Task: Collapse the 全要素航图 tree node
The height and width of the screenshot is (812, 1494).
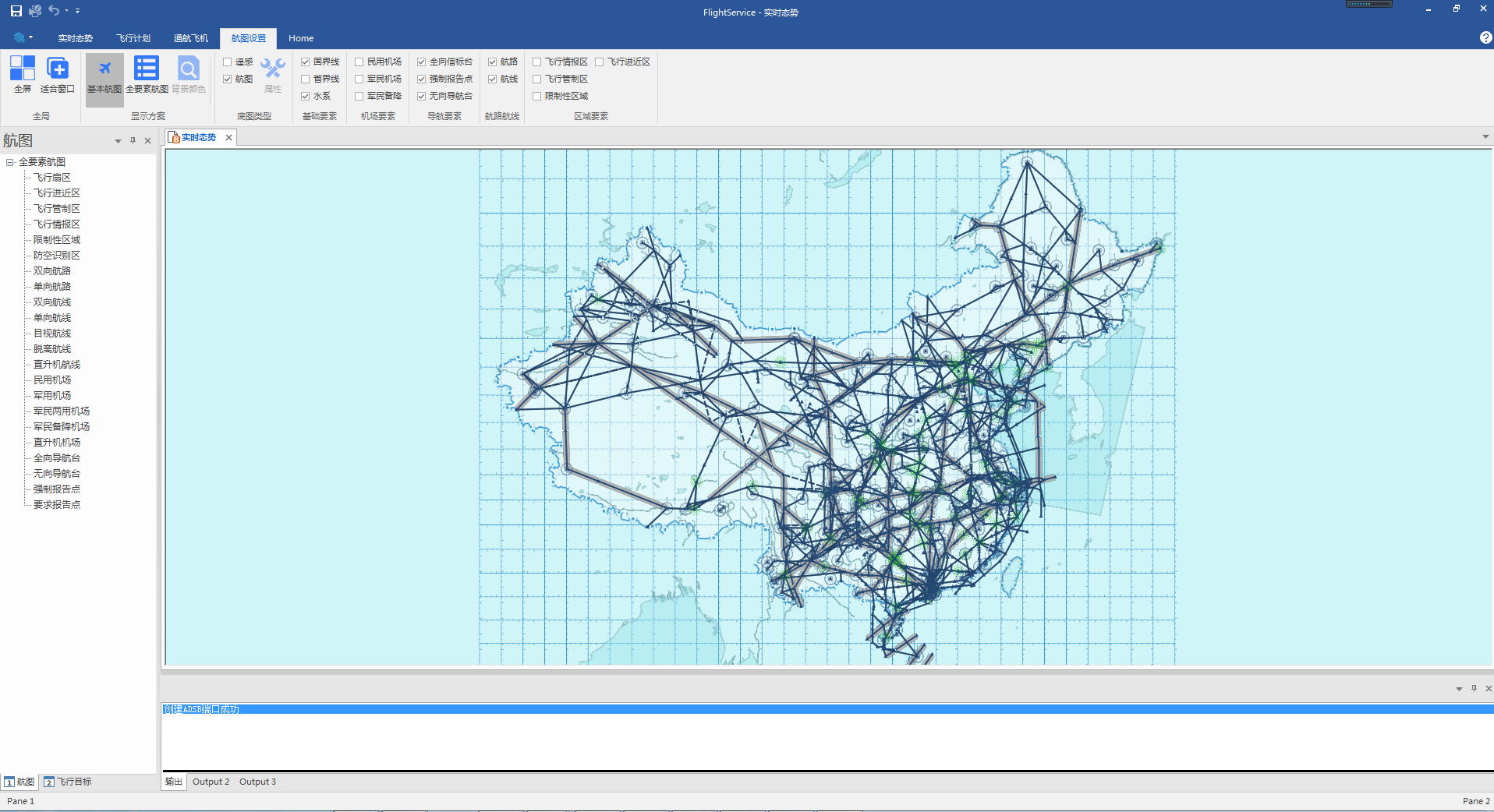Action: (10, 162)
